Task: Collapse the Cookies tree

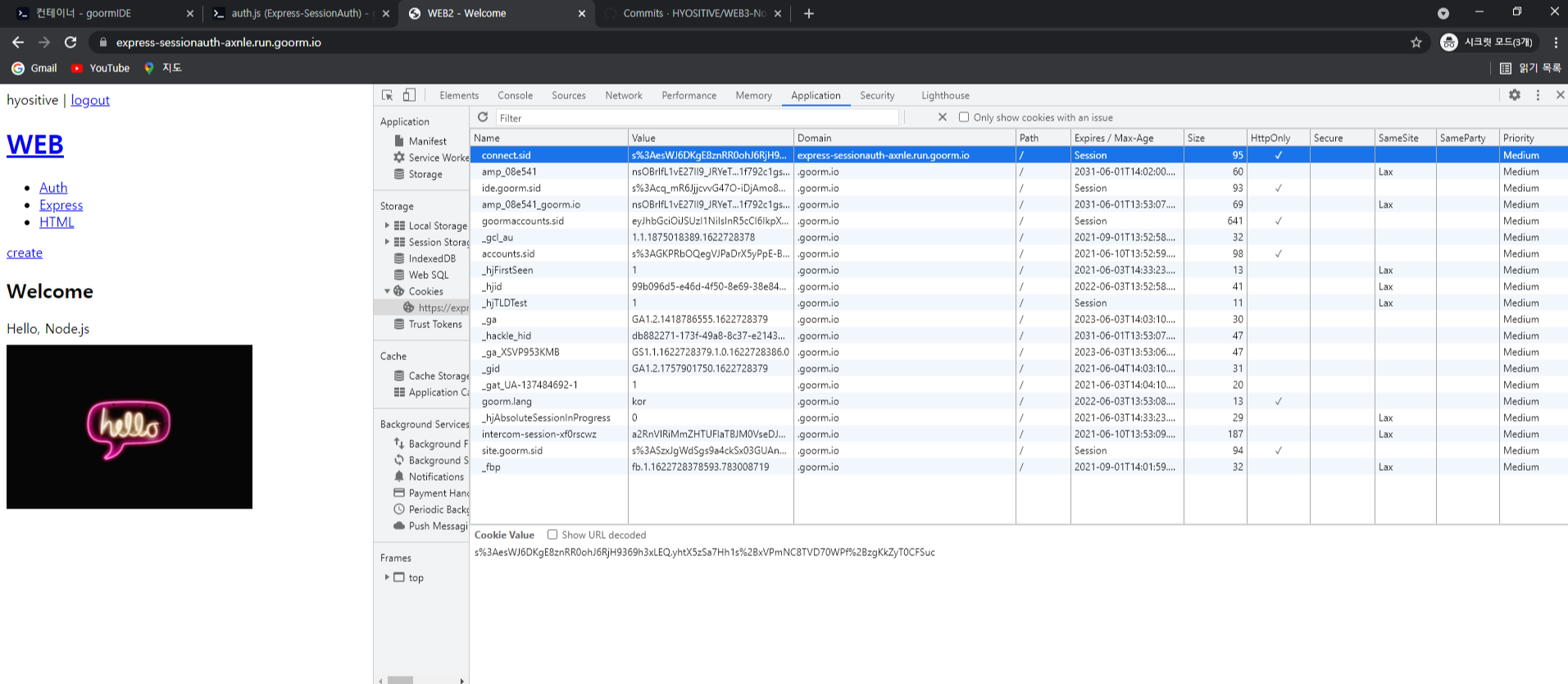Action: pos(387,291)
